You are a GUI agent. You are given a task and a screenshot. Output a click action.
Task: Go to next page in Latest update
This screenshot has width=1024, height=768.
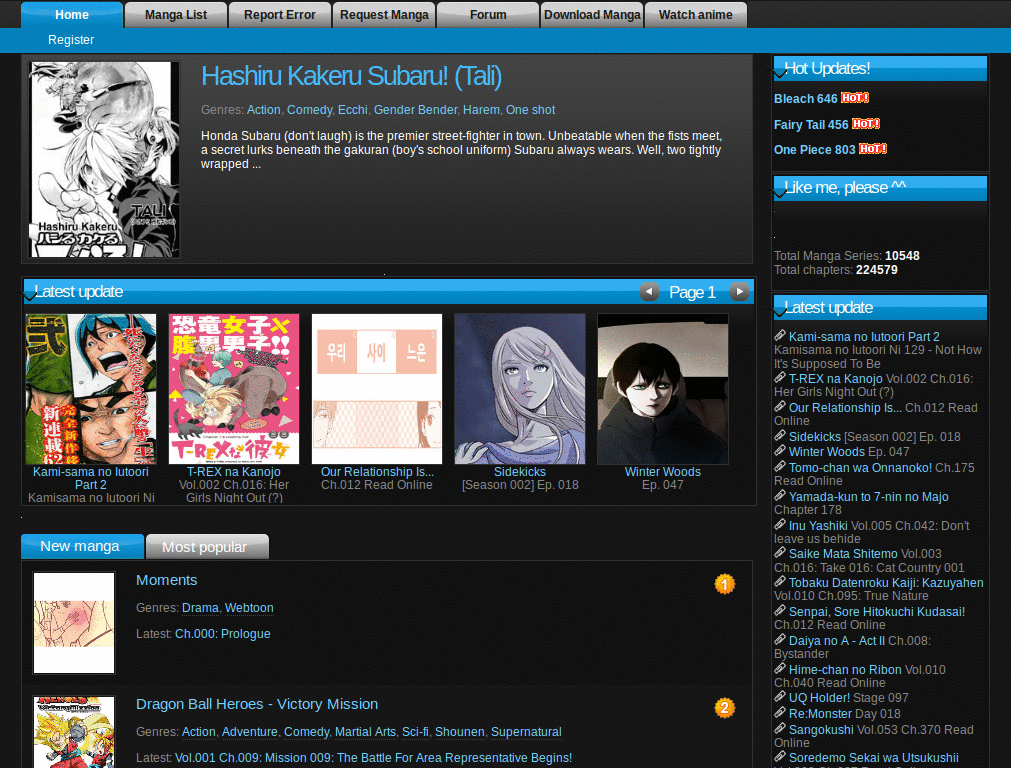[739, 291]
